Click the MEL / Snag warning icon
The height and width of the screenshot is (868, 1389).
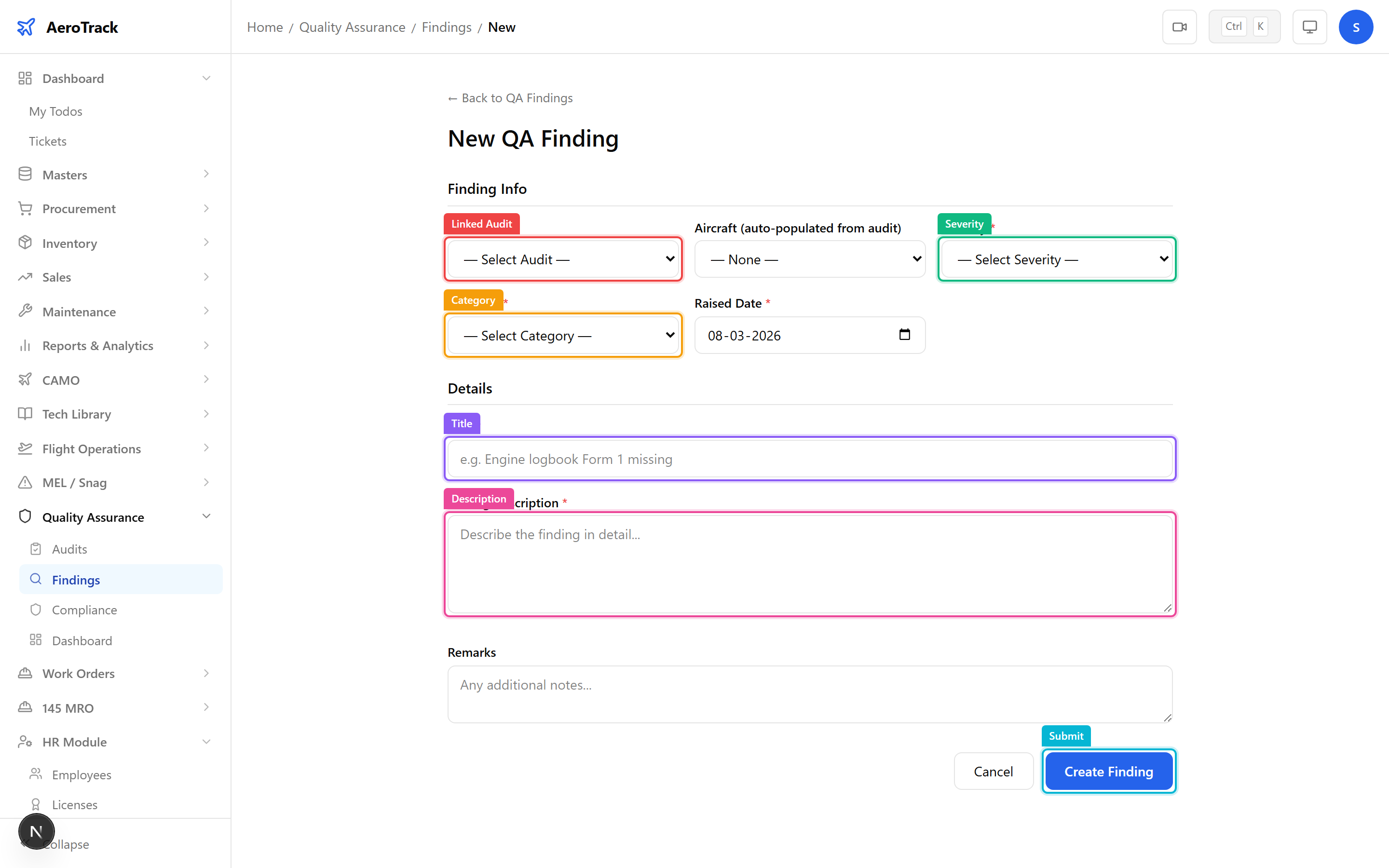[25, 483]
